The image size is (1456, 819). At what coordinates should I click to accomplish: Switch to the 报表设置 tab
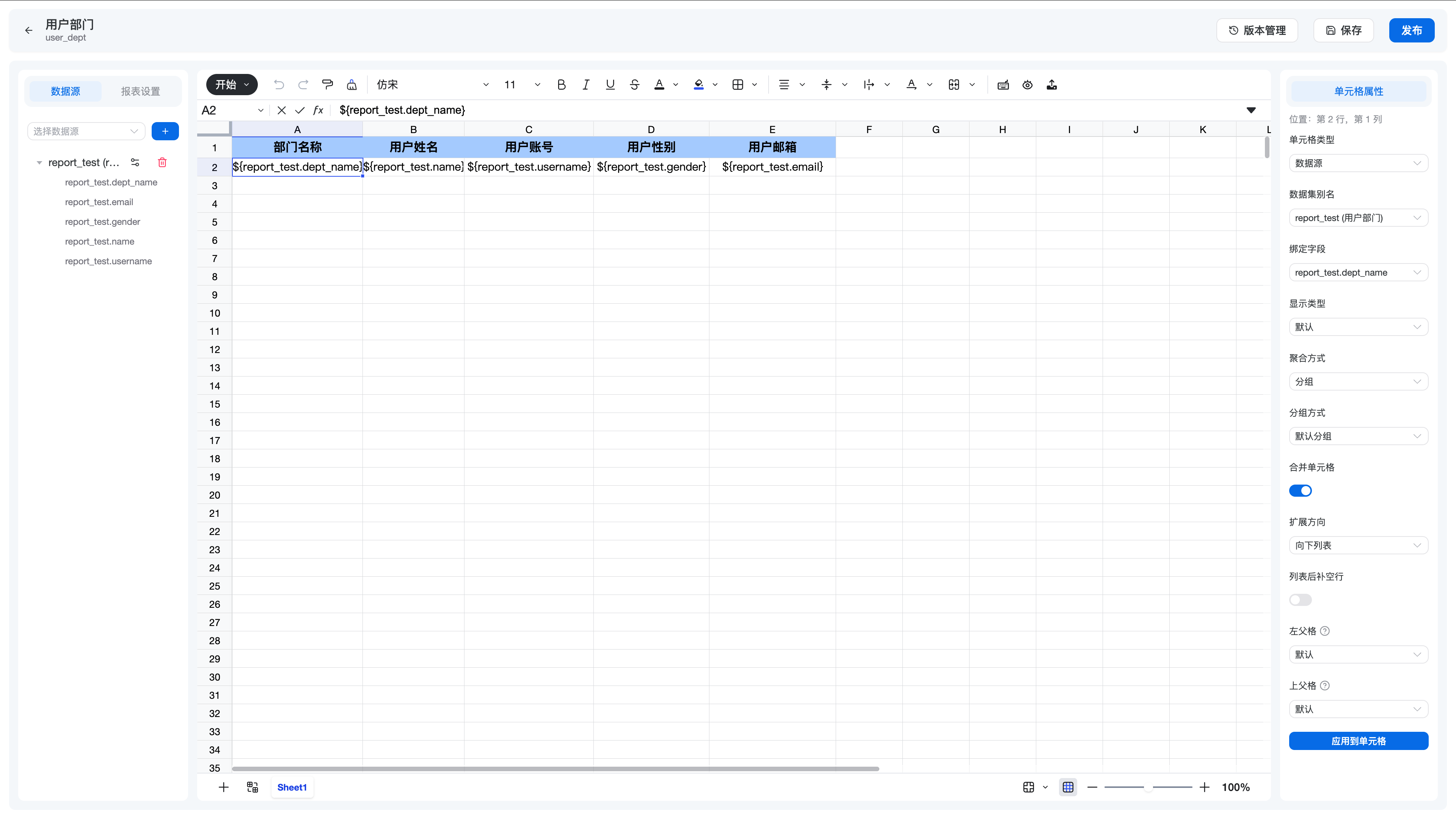140,91
